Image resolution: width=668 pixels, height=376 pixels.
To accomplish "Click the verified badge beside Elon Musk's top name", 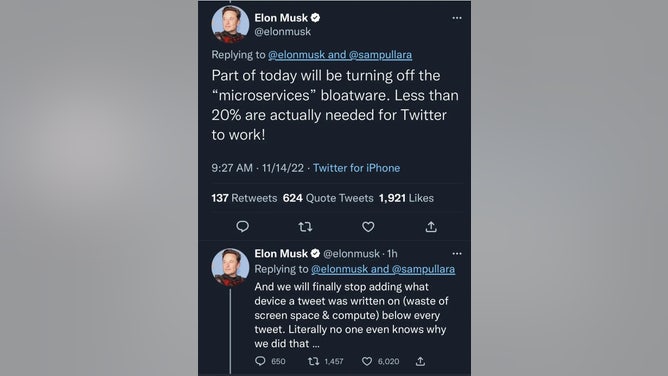I will click(315, 18).
